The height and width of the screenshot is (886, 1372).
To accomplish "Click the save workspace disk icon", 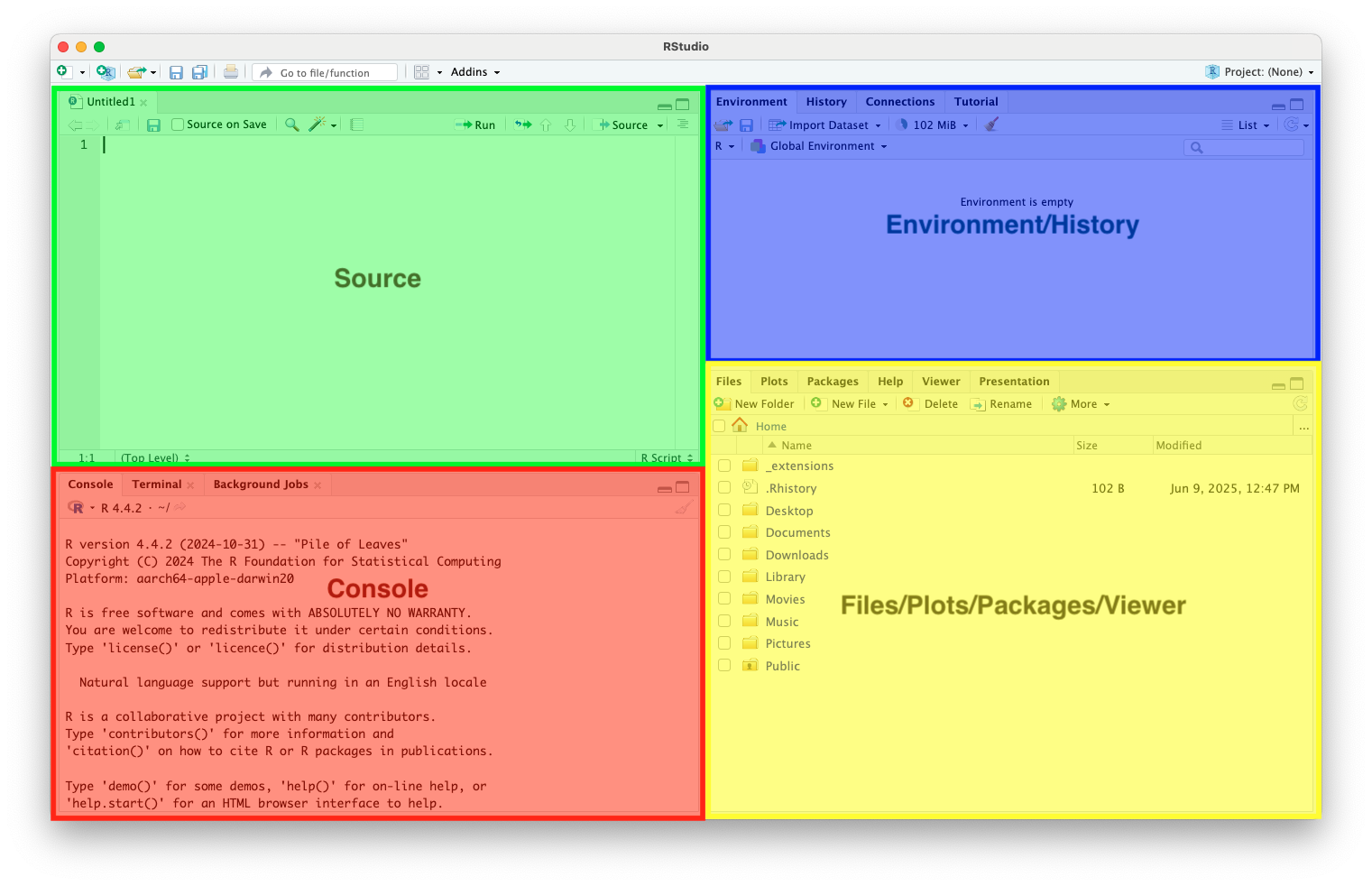I will [746, 125].
